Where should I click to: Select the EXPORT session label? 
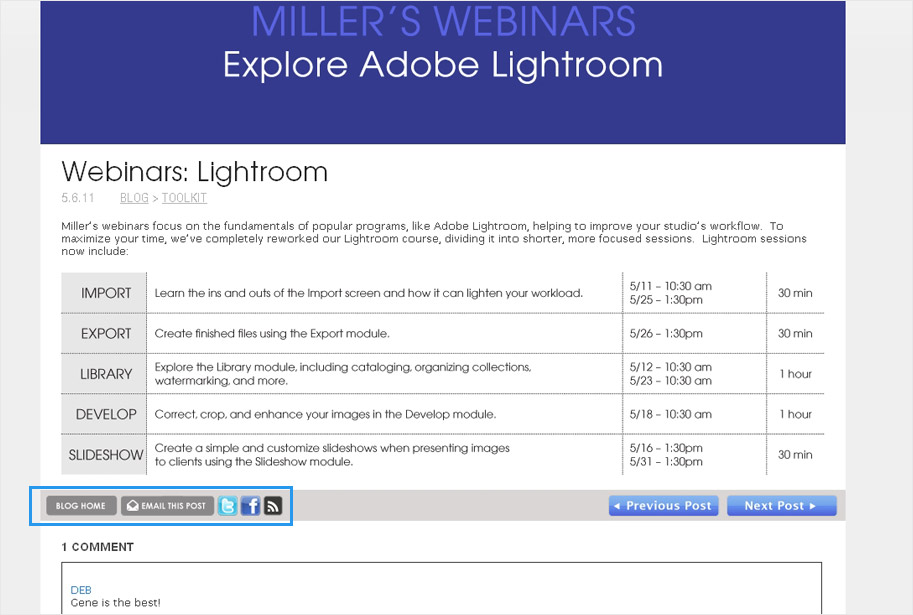pos(105,334)
